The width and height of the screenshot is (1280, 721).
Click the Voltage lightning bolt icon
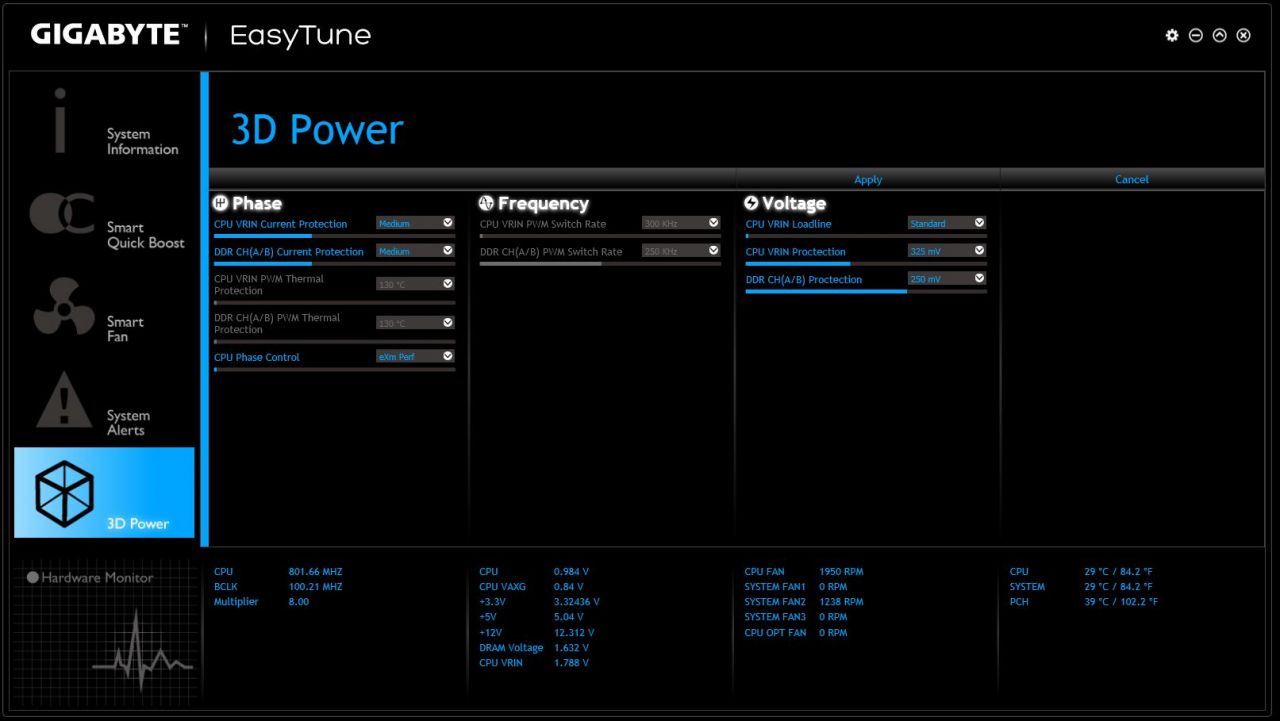pyautogui.click(x=752, y=203)
